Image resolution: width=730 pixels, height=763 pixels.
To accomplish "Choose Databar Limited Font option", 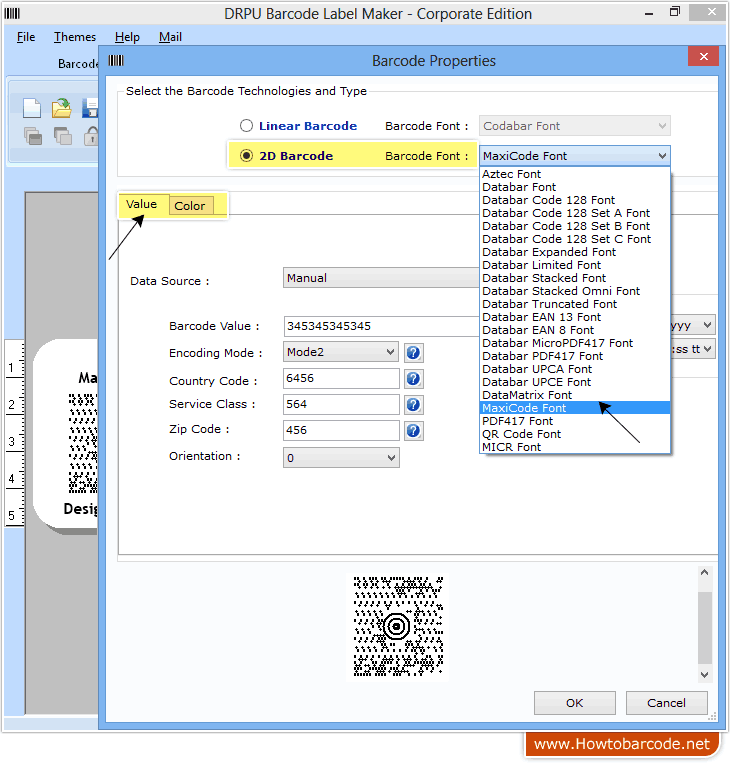I will click(575, 265).
